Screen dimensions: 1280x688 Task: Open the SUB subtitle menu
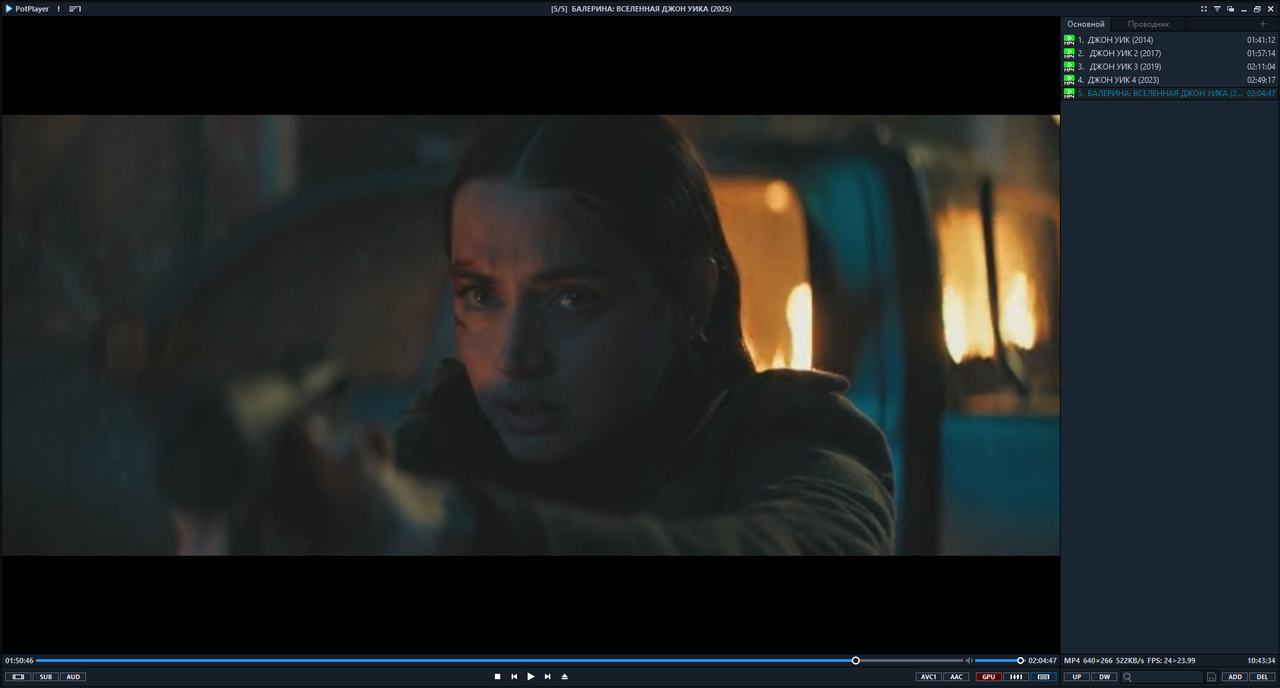46,677
